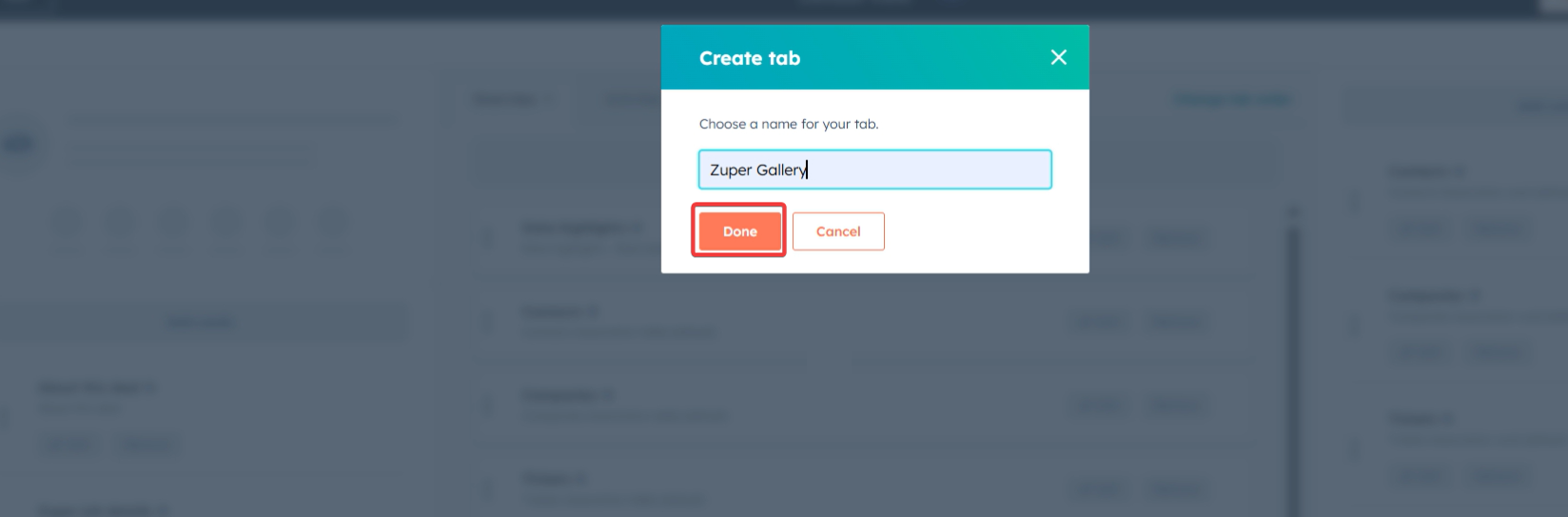This screenshot has width=1568, height=517.
Task: Close the Create tab dialog with X
Action: coord(1058,57)
